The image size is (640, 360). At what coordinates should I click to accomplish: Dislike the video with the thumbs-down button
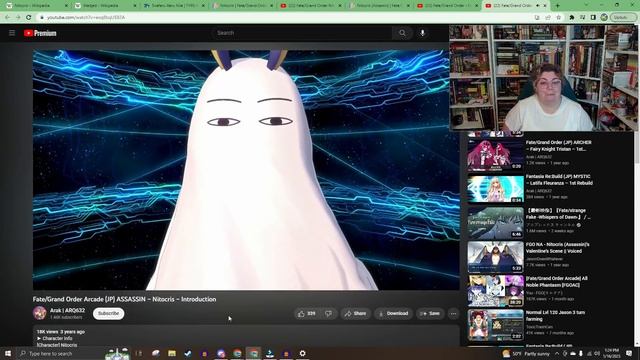(329, 313)
